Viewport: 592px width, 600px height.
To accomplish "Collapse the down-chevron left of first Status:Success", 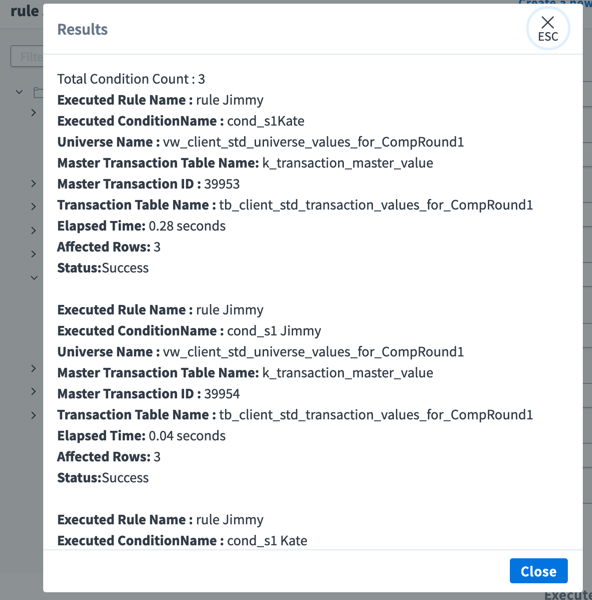I will point(34,277).
